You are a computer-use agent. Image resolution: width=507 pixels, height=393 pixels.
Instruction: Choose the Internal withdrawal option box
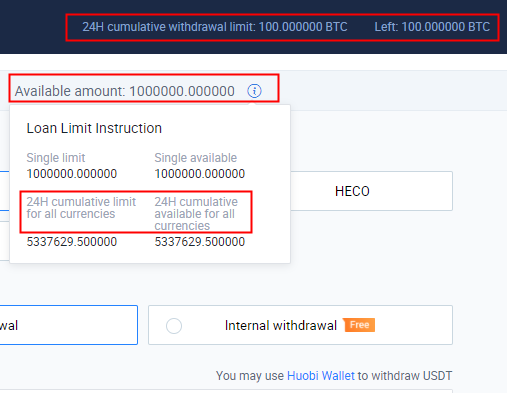point(300,325)
